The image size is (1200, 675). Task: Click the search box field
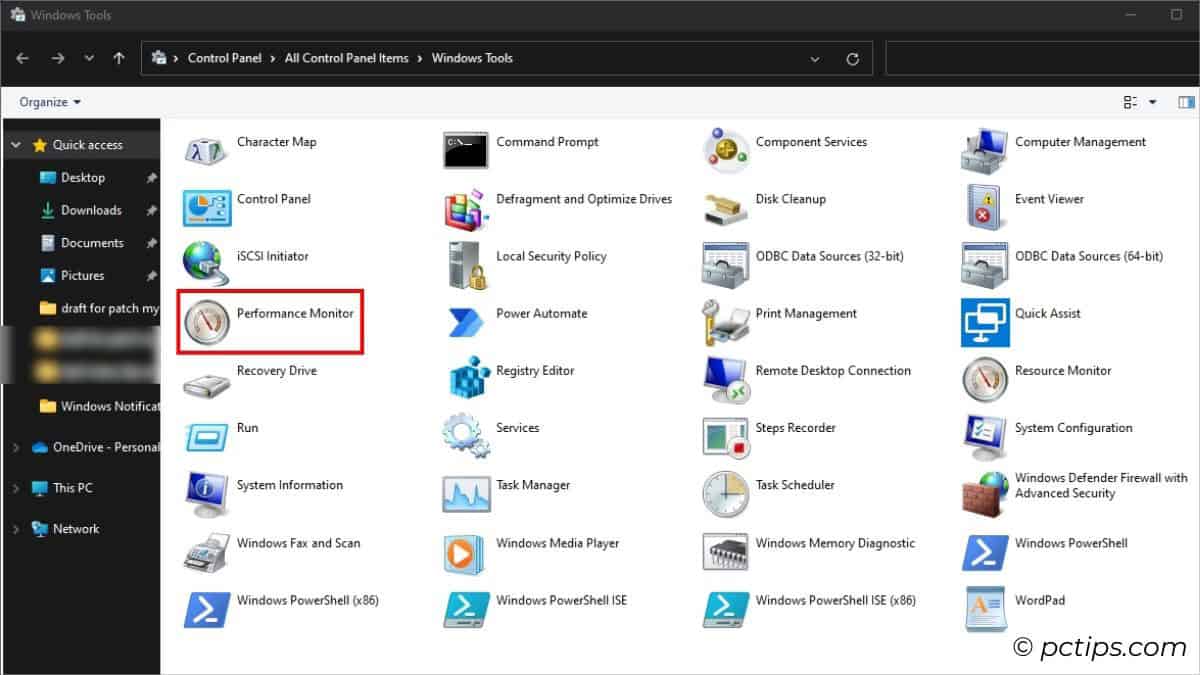[1042, 58]
